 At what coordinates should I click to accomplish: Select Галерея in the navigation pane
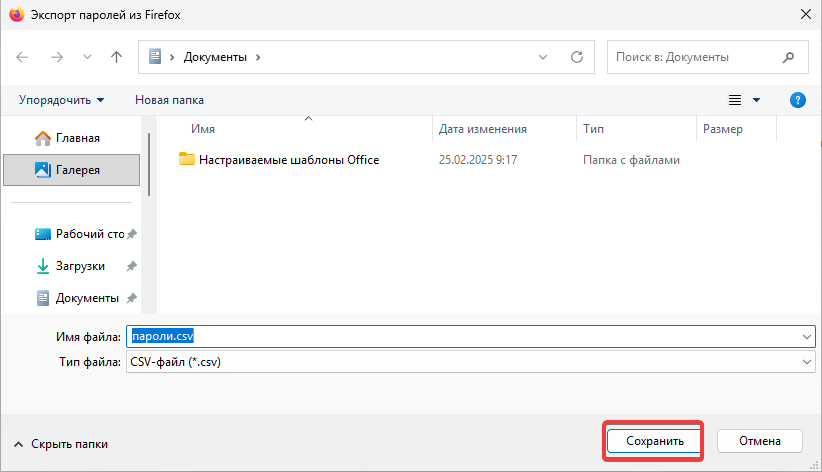76,170
